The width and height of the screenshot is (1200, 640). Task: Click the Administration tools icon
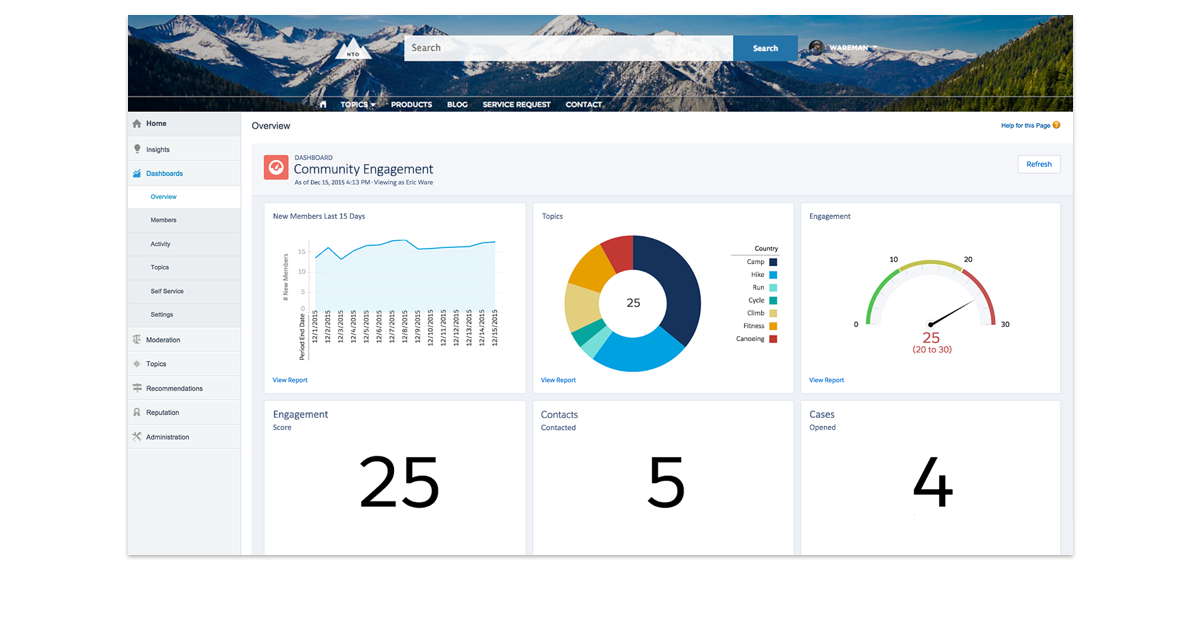[x=137, y=437]
